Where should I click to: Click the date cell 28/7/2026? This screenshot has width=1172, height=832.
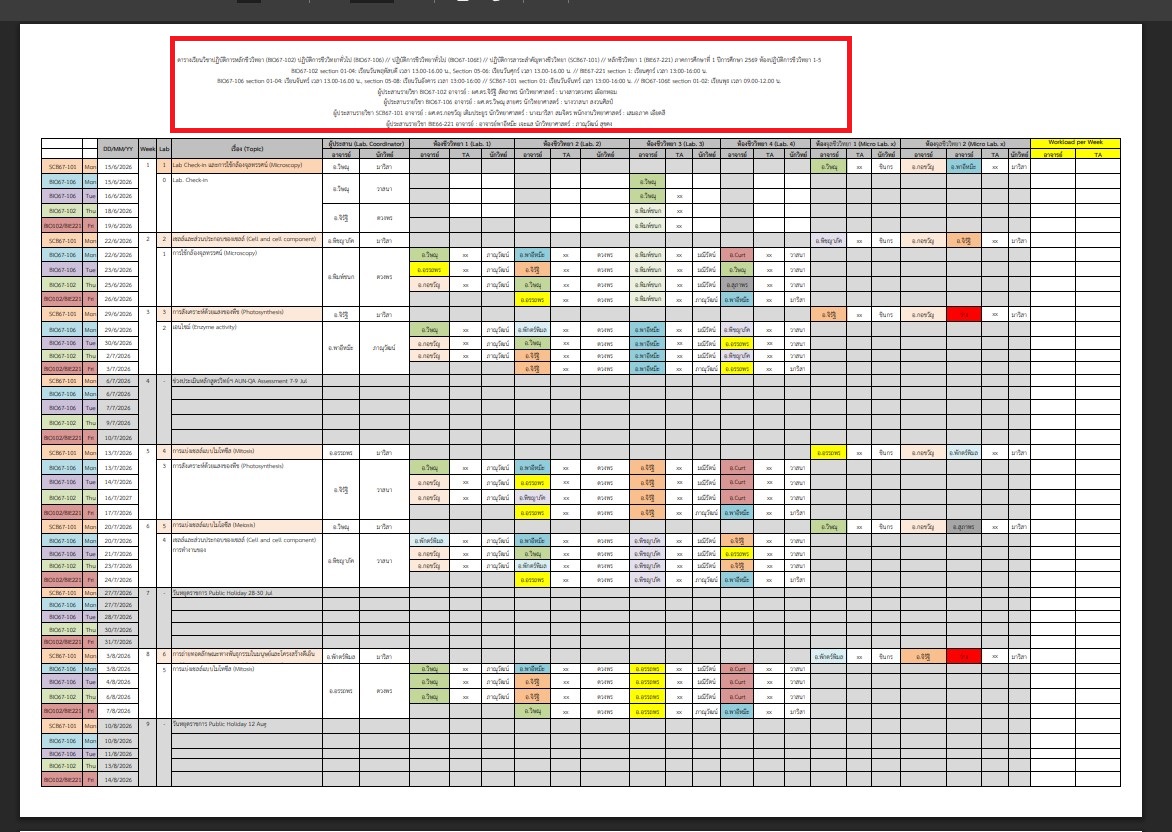[x=118, y=617]
